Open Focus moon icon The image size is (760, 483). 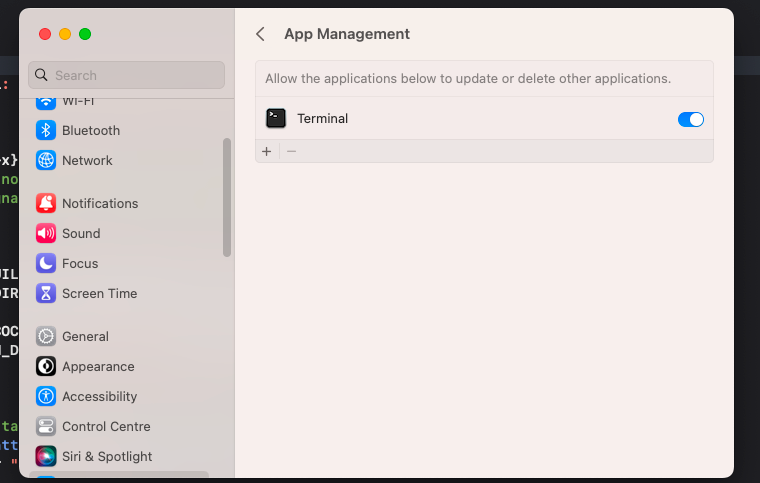(46, 264)
